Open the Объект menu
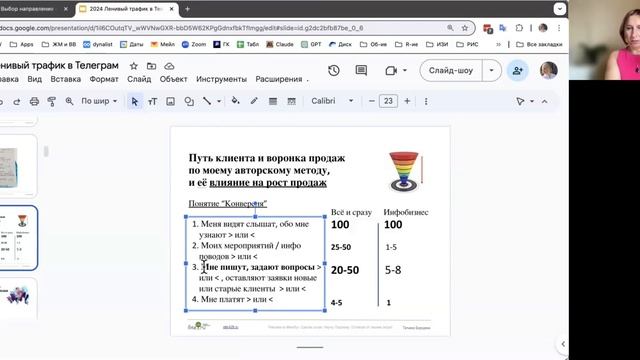 [x=173, y=79]
